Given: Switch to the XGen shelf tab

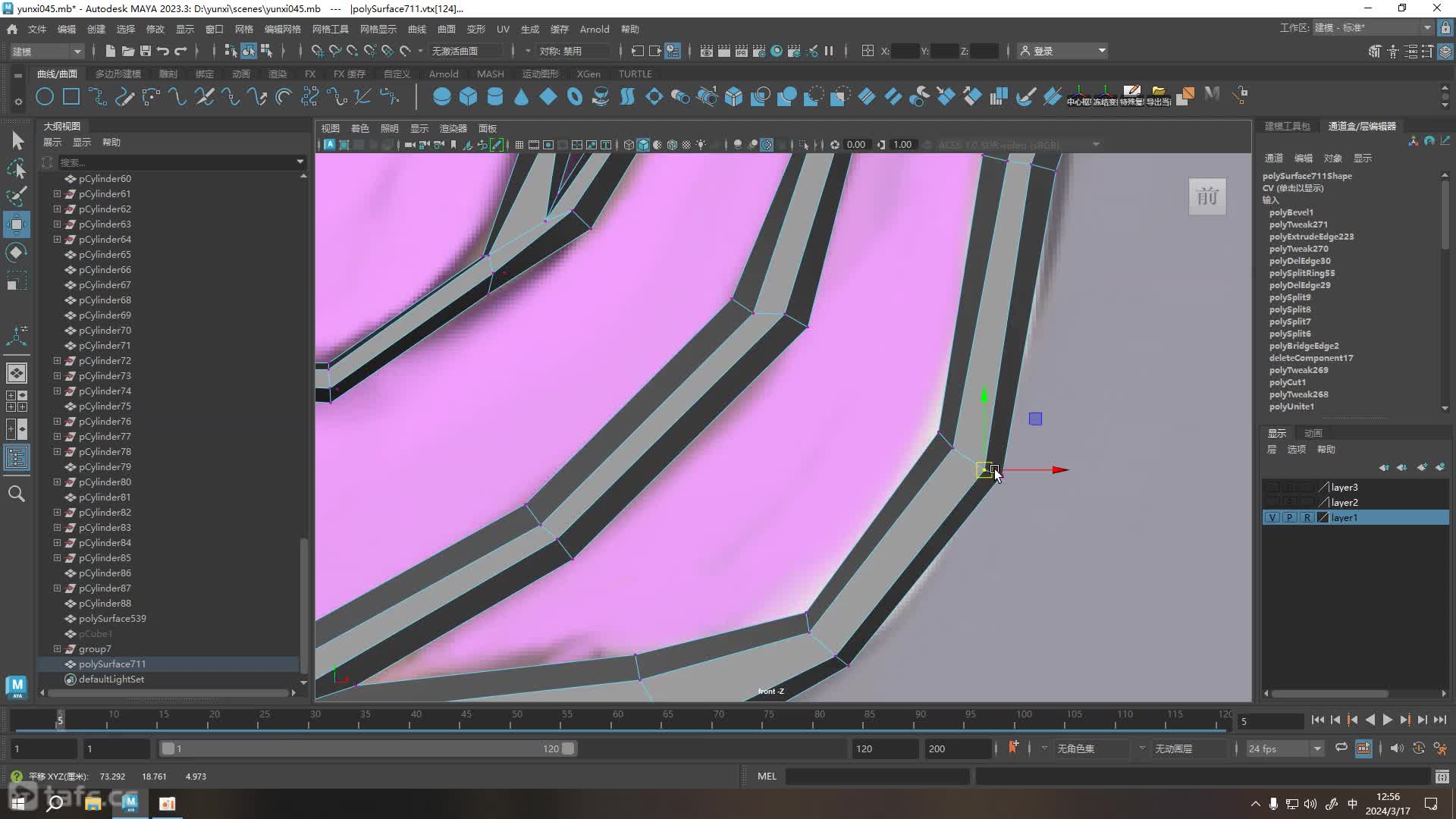Looking at the screenshot, I should 588,74.
